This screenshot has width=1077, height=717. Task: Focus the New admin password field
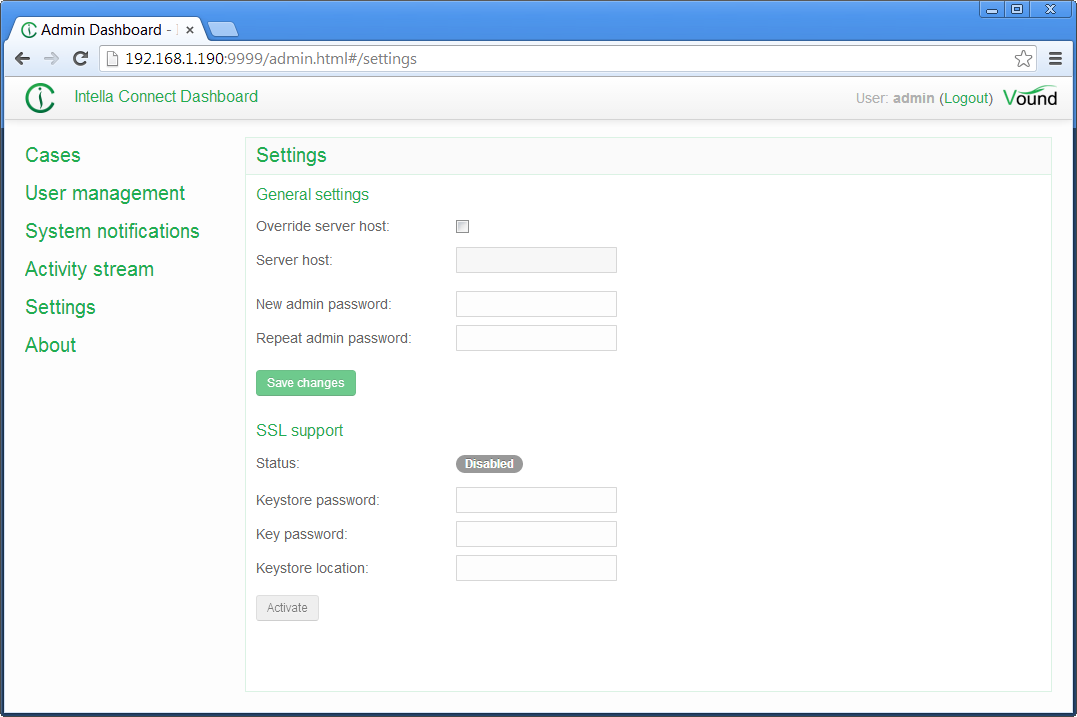[536, 304]
